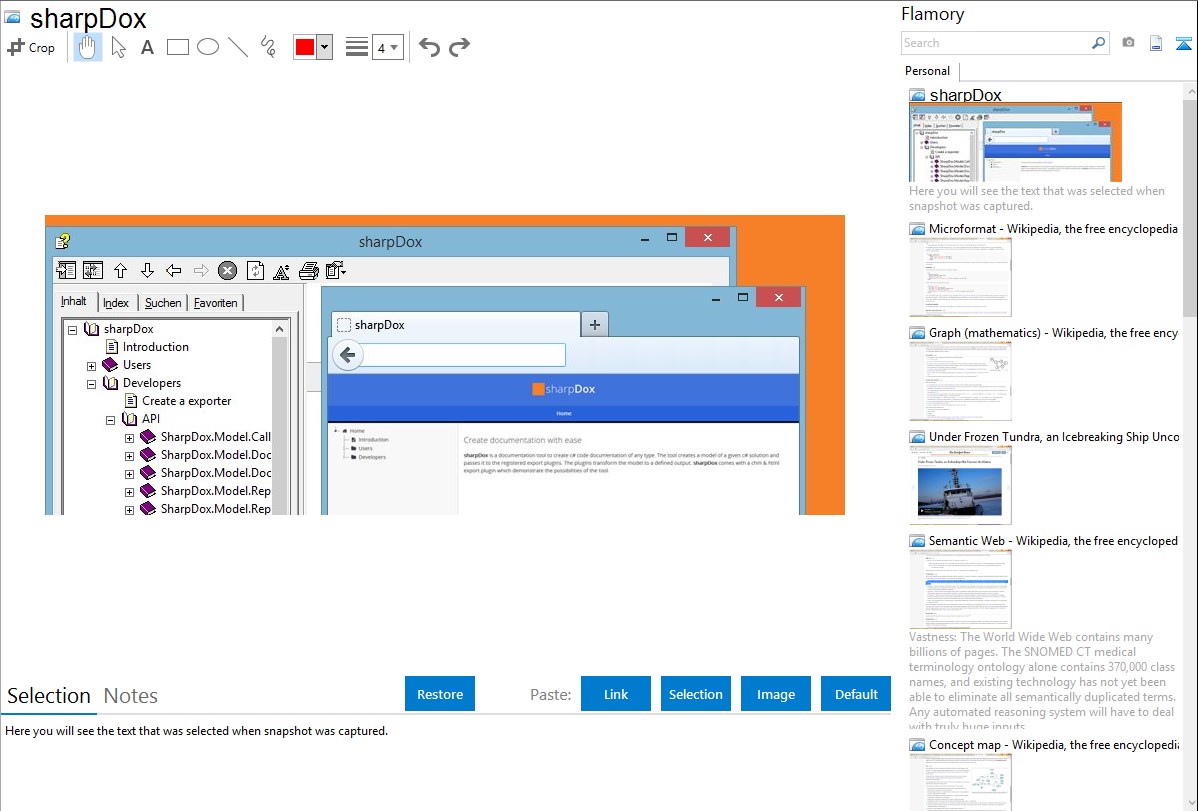Choose the straight line drawing tool
1198x811 pixels.
(238, 47)
